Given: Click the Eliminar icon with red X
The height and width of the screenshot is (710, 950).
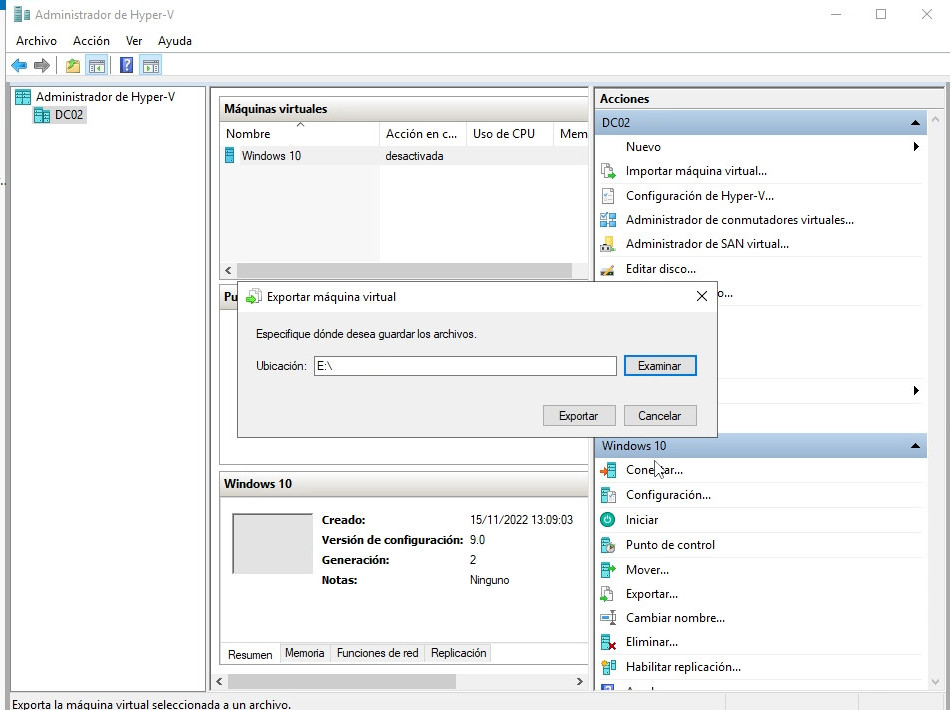Looking at the screenshot, I should 607,643.
